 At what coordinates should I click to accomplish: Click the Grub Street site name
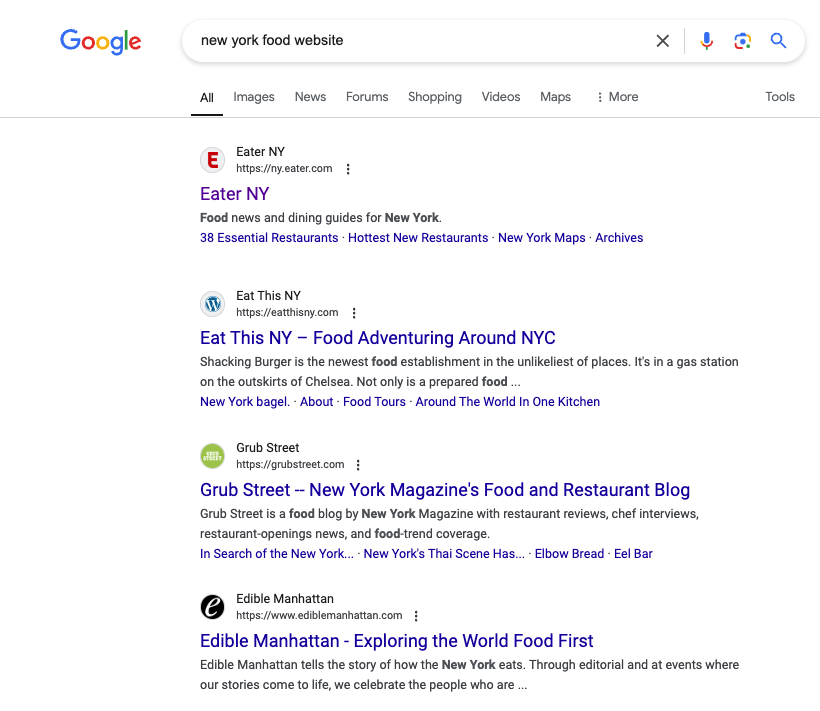(268, 448)
